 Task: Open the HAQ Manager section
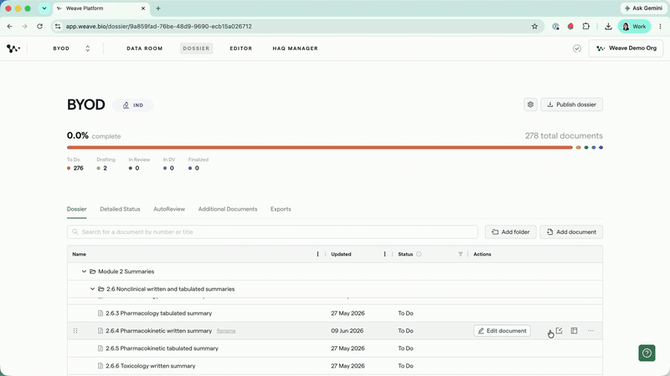pyautogui.click(x=295, y=48)
